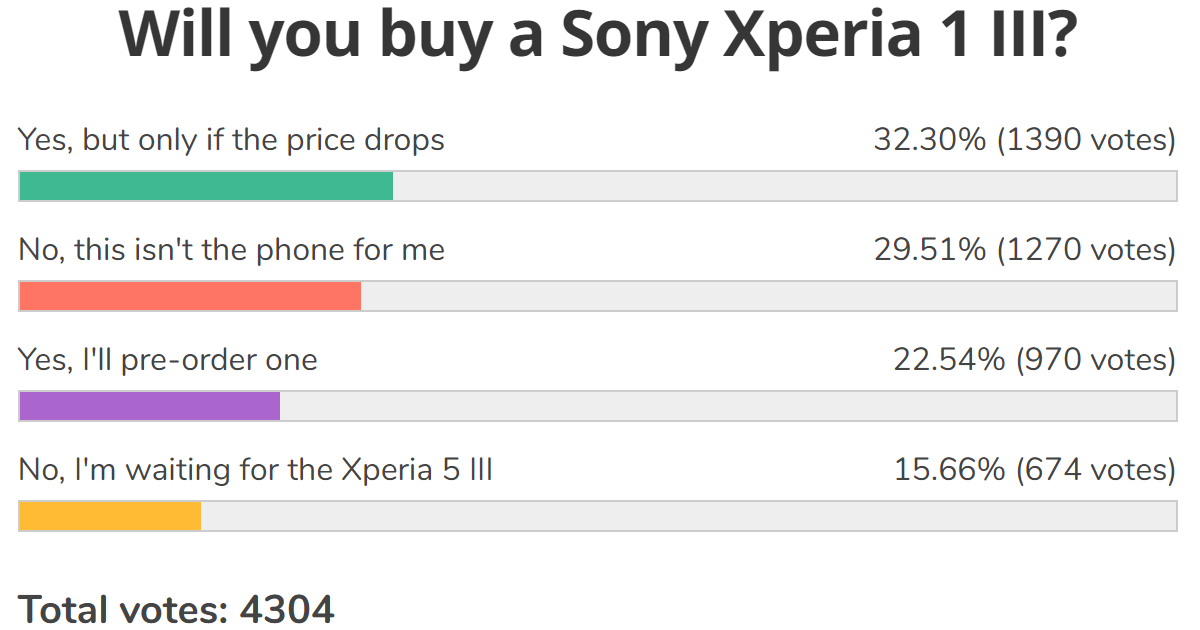Click the empty grey part of the red bar

[769, 296]
